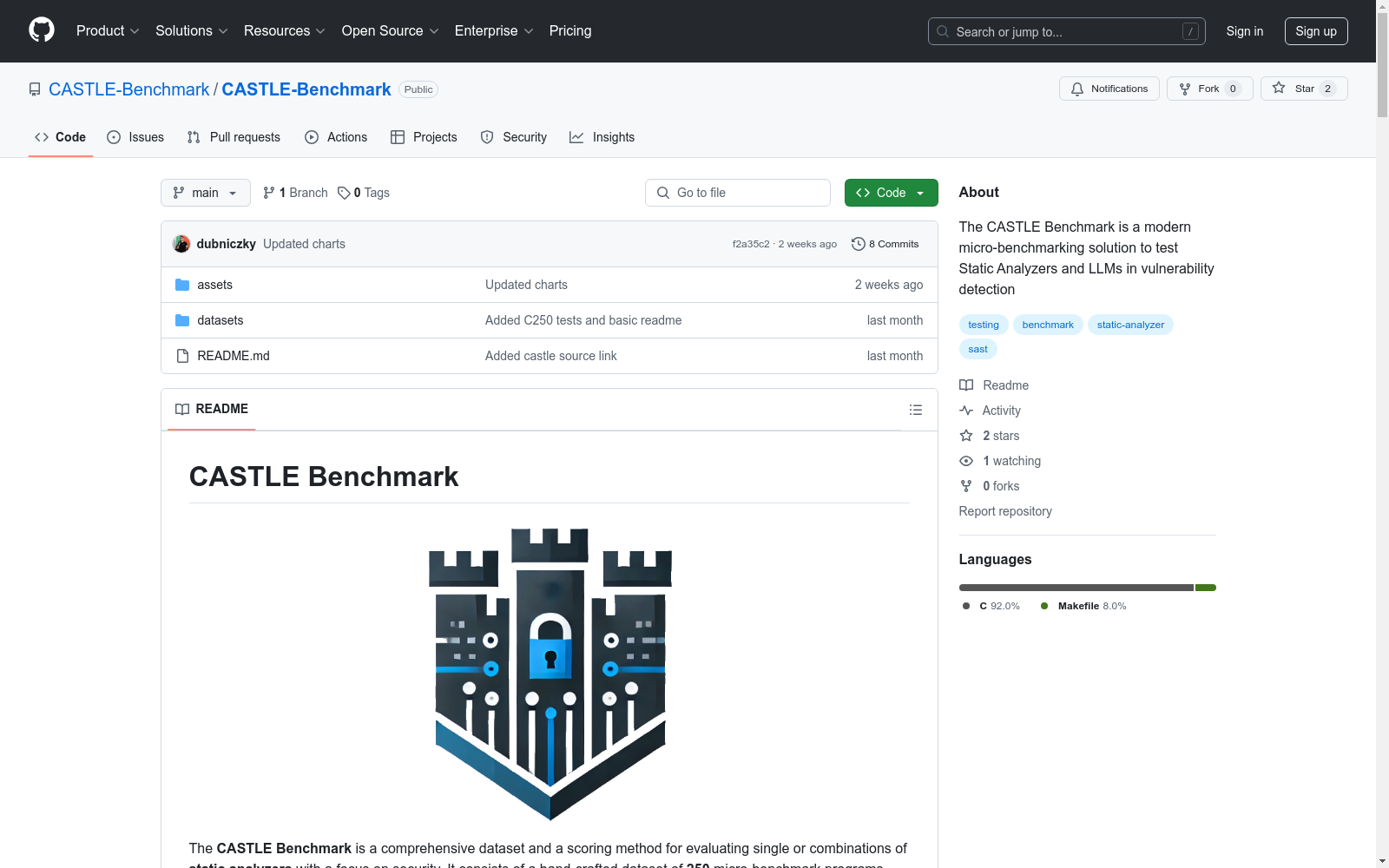Open the green Code dropdown button
Viewport: 1389px width, 868px height.
[x=892, y=193]
